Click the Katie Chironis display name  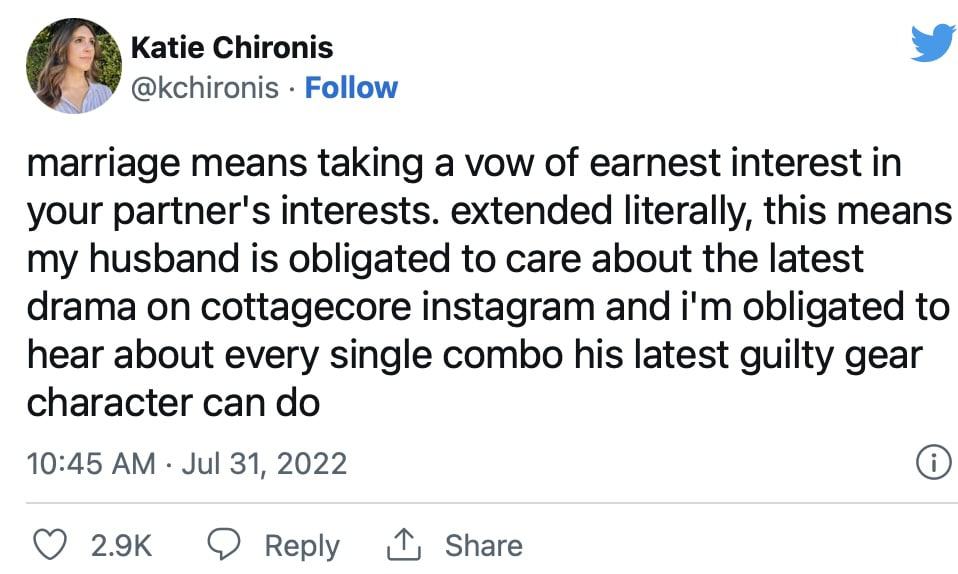click(232, 47)
